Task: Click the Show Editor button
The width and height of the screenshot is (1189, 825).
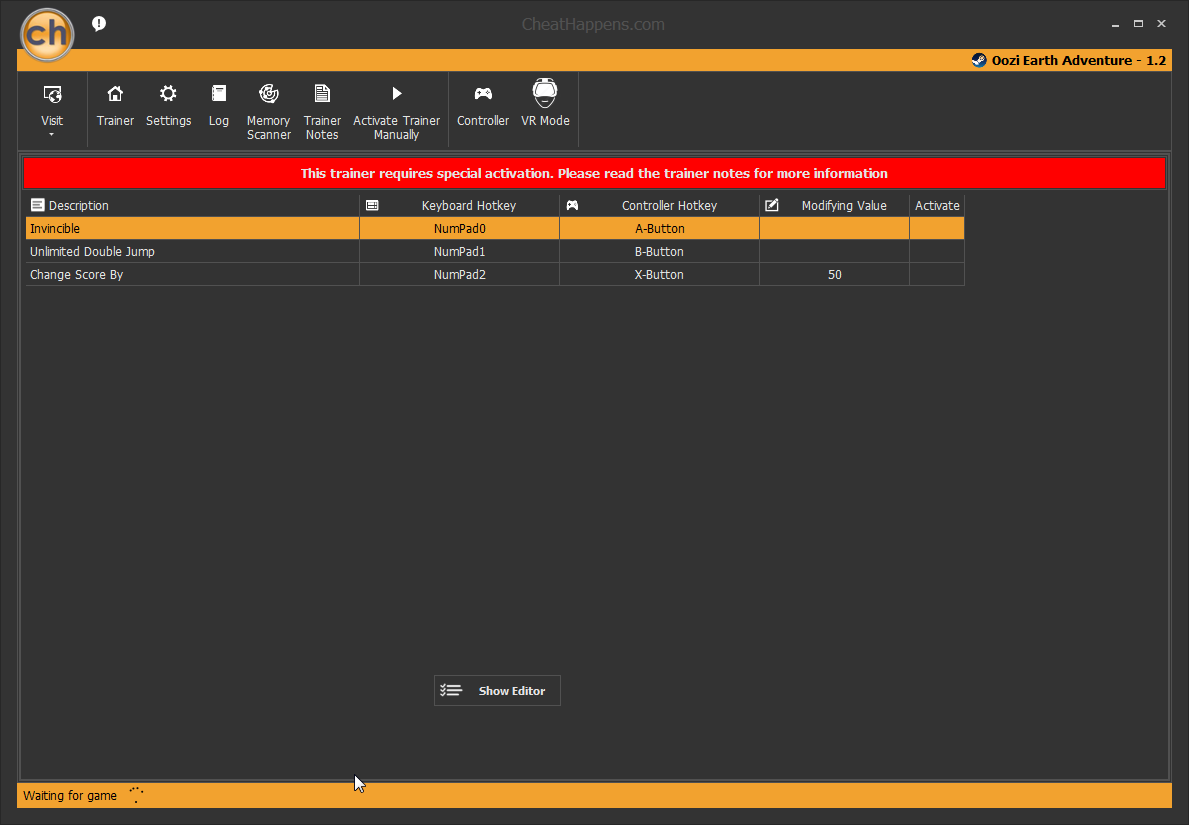Action: tap(497, 691)
